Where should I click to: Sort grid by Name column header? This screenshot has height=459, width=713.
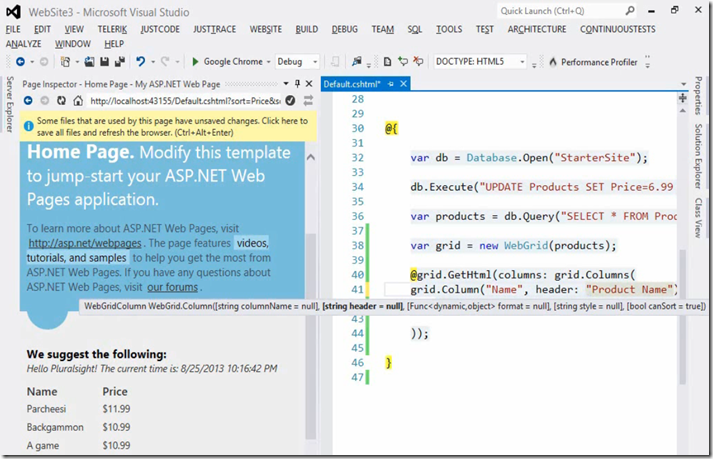coord(42,392)
